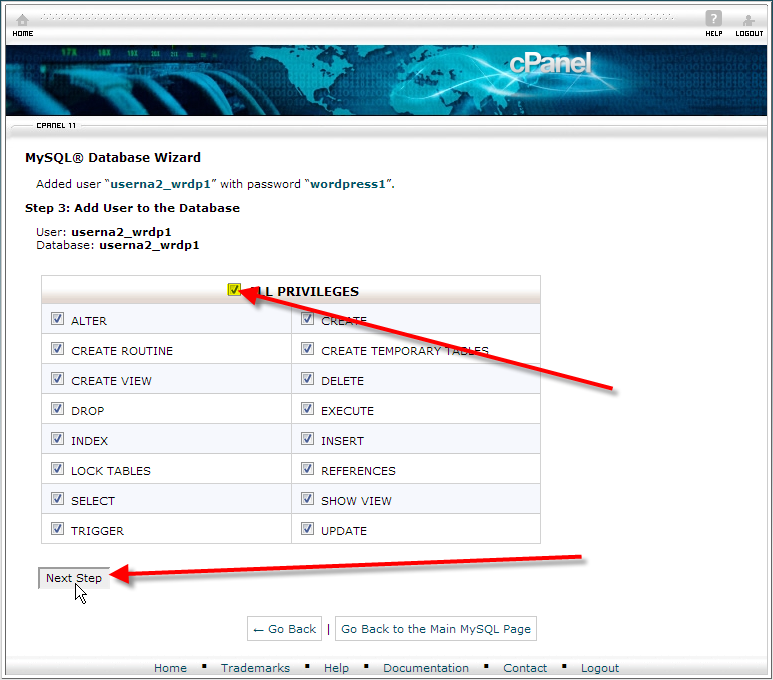Image resolution: width=773 pixels, height=680 pixels.
Task: Click Database: userna2_wrdp1 text
Action: tap(118, 245)
